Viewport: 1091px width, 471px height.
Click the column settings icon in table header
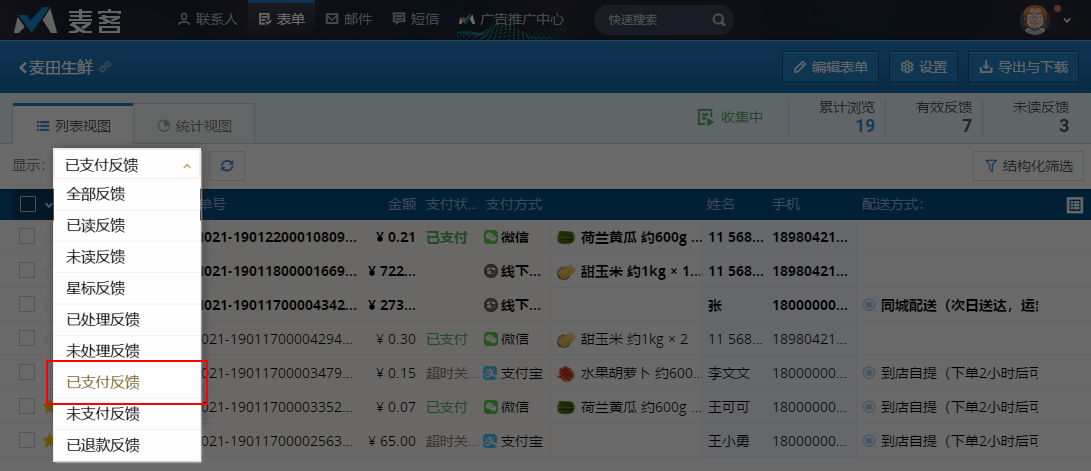pyautogui.click(x=1075, y=205)
